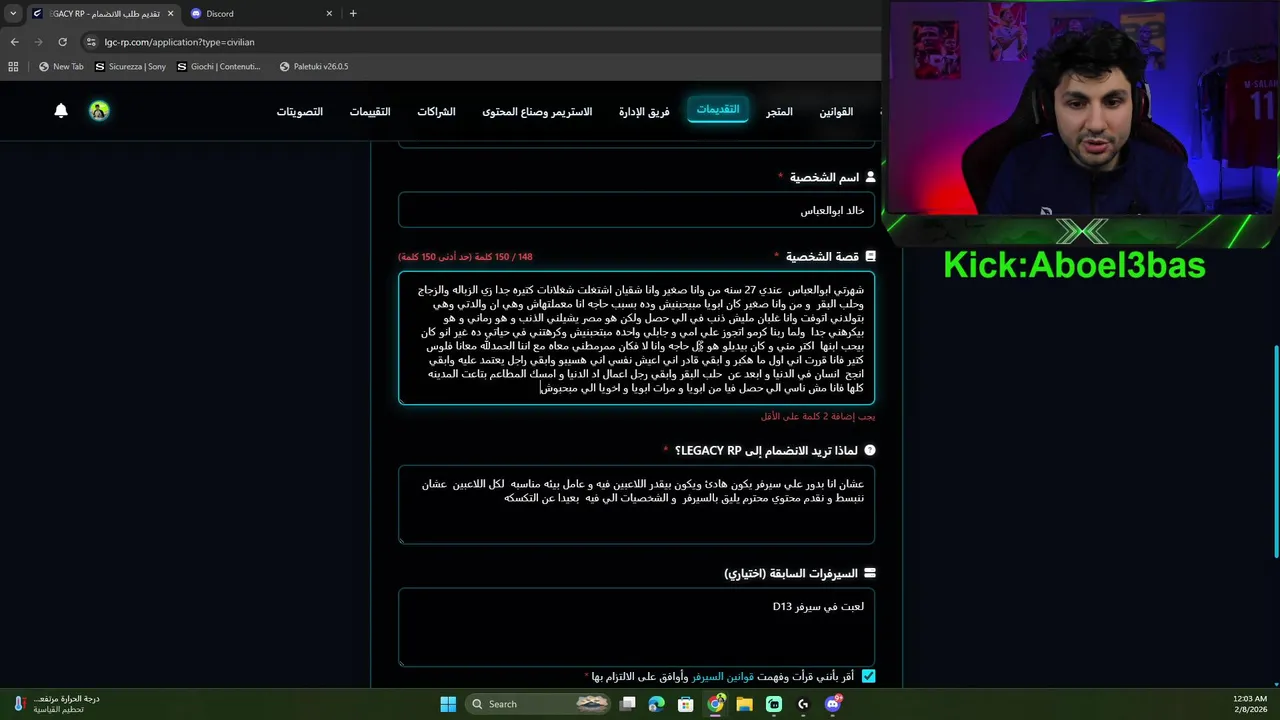Open Microsoft Edge from the taskbar
This screenshot has width=1280, height=720.
coord(657,704)
